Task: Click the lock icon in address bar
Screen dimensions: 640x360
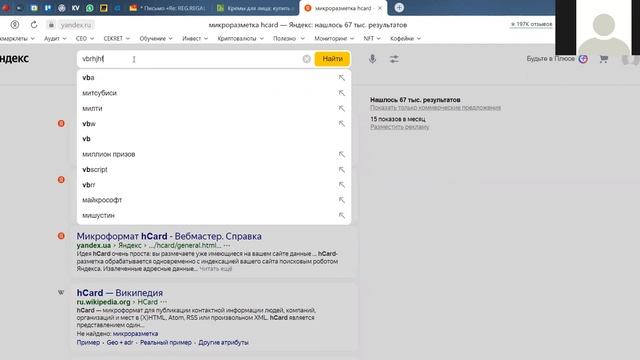Action: 51,25
